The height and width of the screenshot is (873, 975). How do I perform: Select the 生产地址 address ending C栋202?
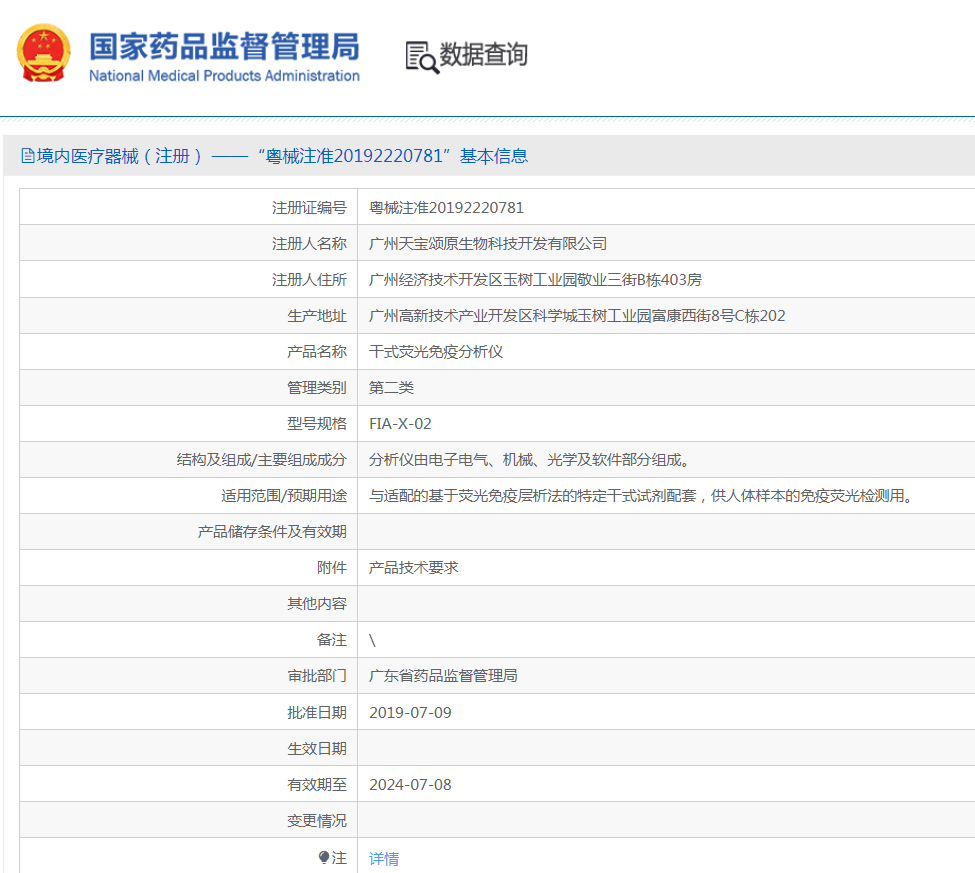pyautogui.click(x=577, y=316)
